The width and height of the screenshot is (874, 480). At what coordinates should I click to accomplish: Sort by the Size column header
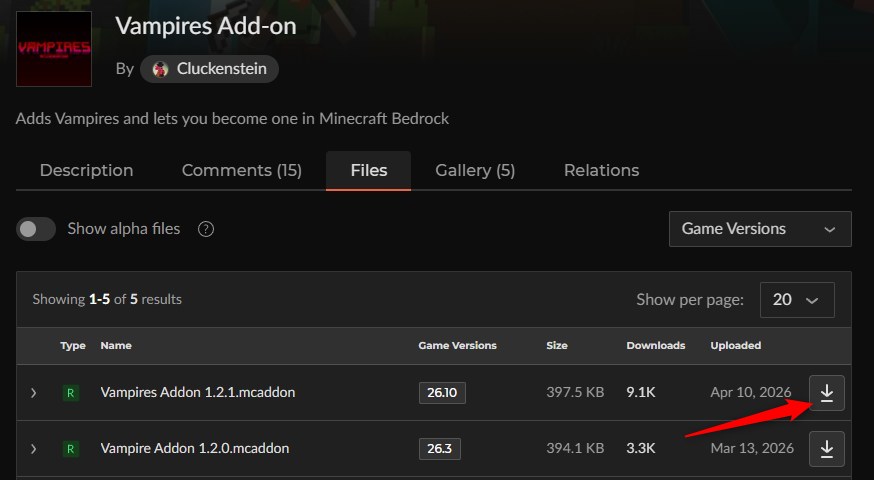point(557,346)
